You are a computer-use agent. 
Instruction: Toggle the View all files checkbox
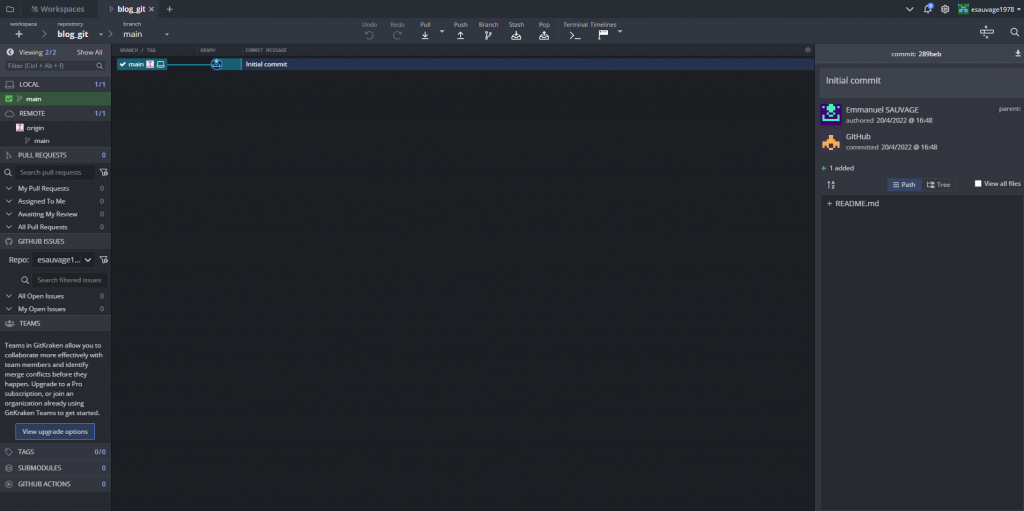coord(978,184)
